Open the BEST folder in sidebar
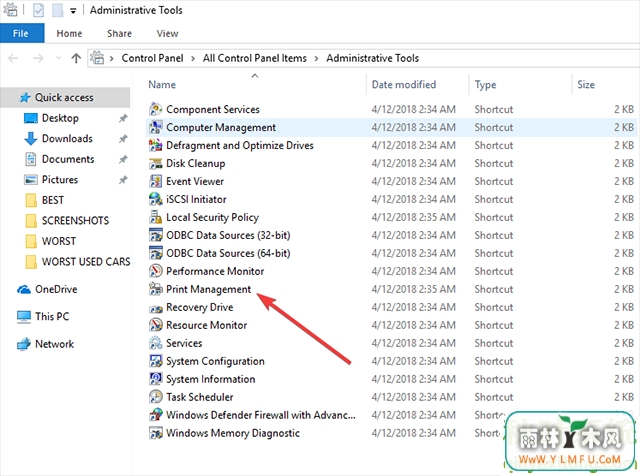 point(53,200)
